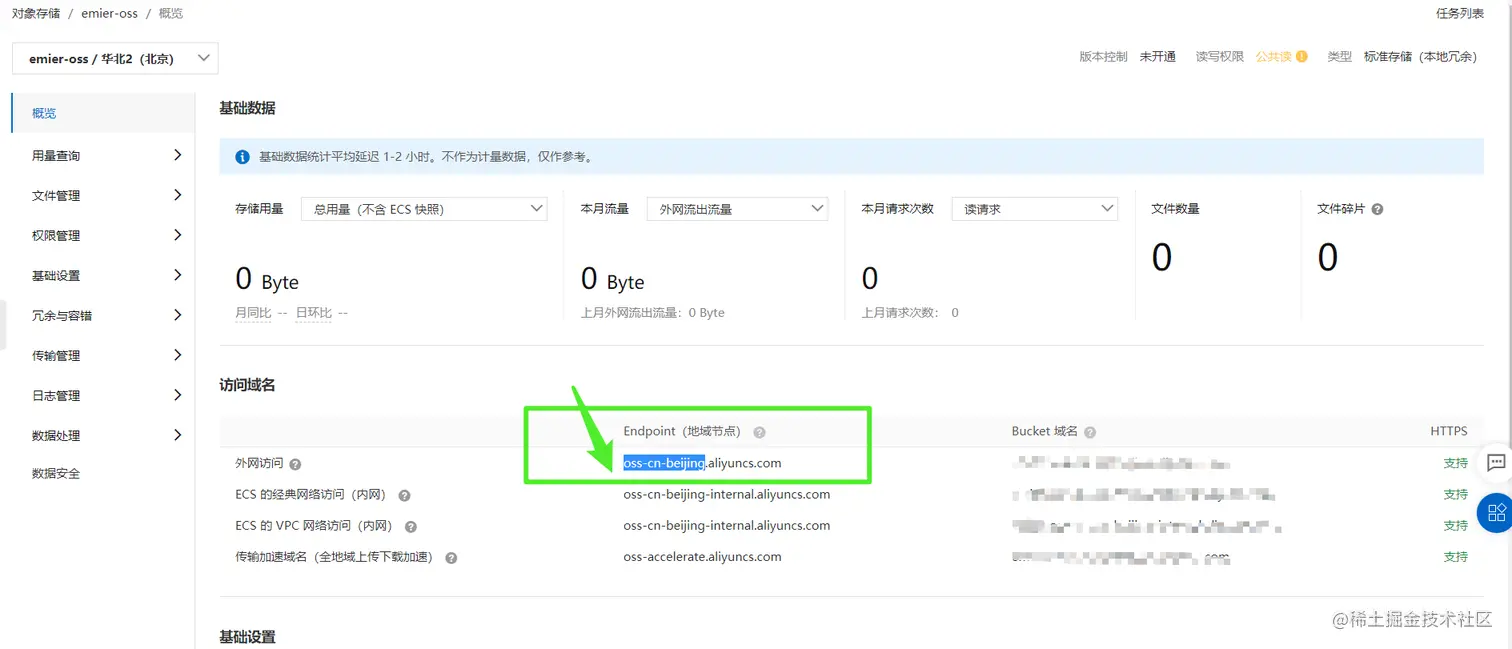Open the 本月流量 外网流出流量 dropdown
This screenshot has height=649, width=1512.
click(738, 209)
